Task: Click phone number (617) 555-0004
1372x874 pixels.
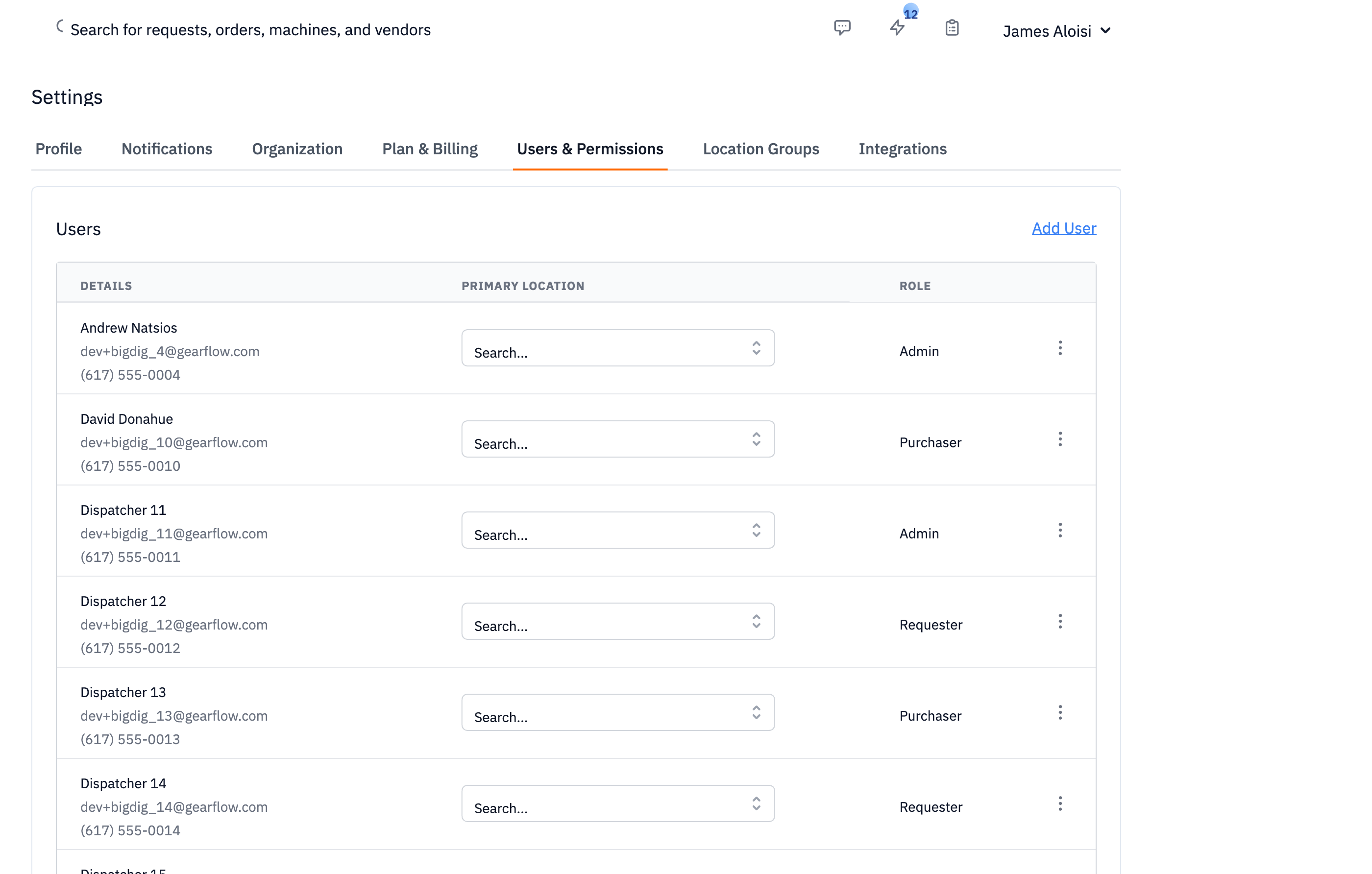Action: (x=130, y=375)
